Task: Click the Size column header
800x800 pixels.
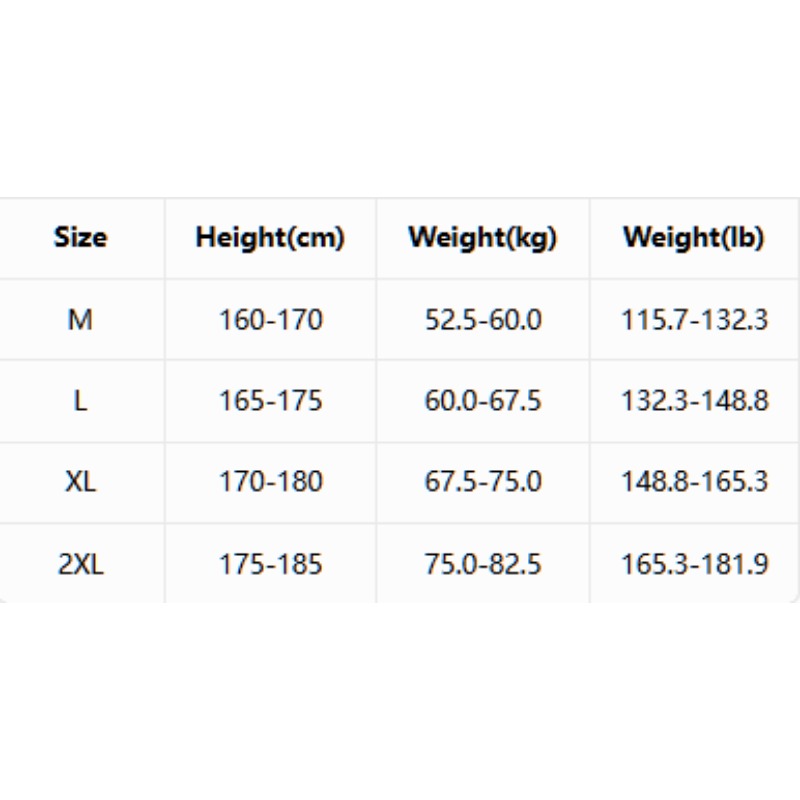Action: (81, 238)
